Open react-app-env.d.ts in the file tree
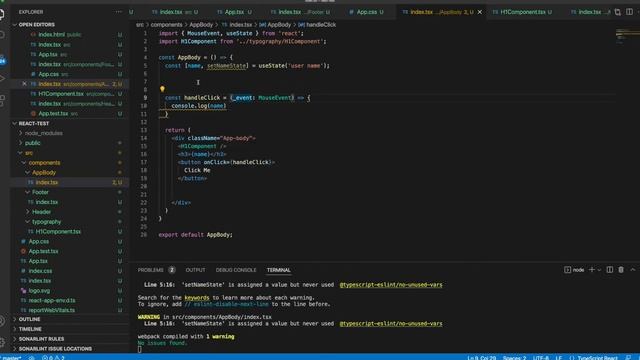Viewport: 640px width, 360px height. tap(52, 300)
